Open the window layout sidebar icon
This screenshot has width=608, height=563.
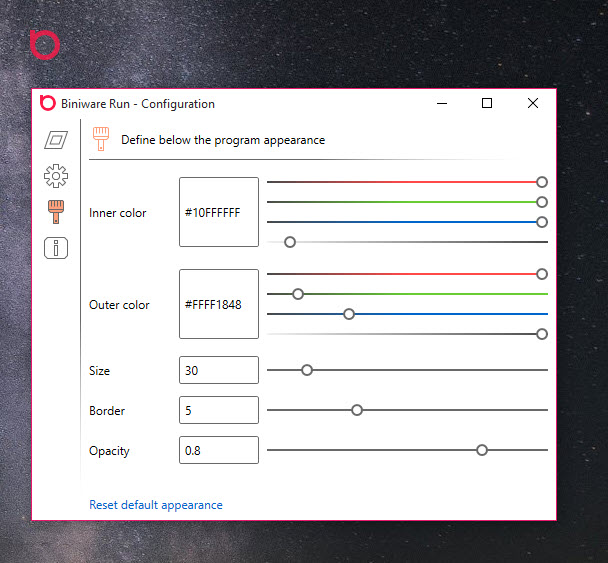56,140
